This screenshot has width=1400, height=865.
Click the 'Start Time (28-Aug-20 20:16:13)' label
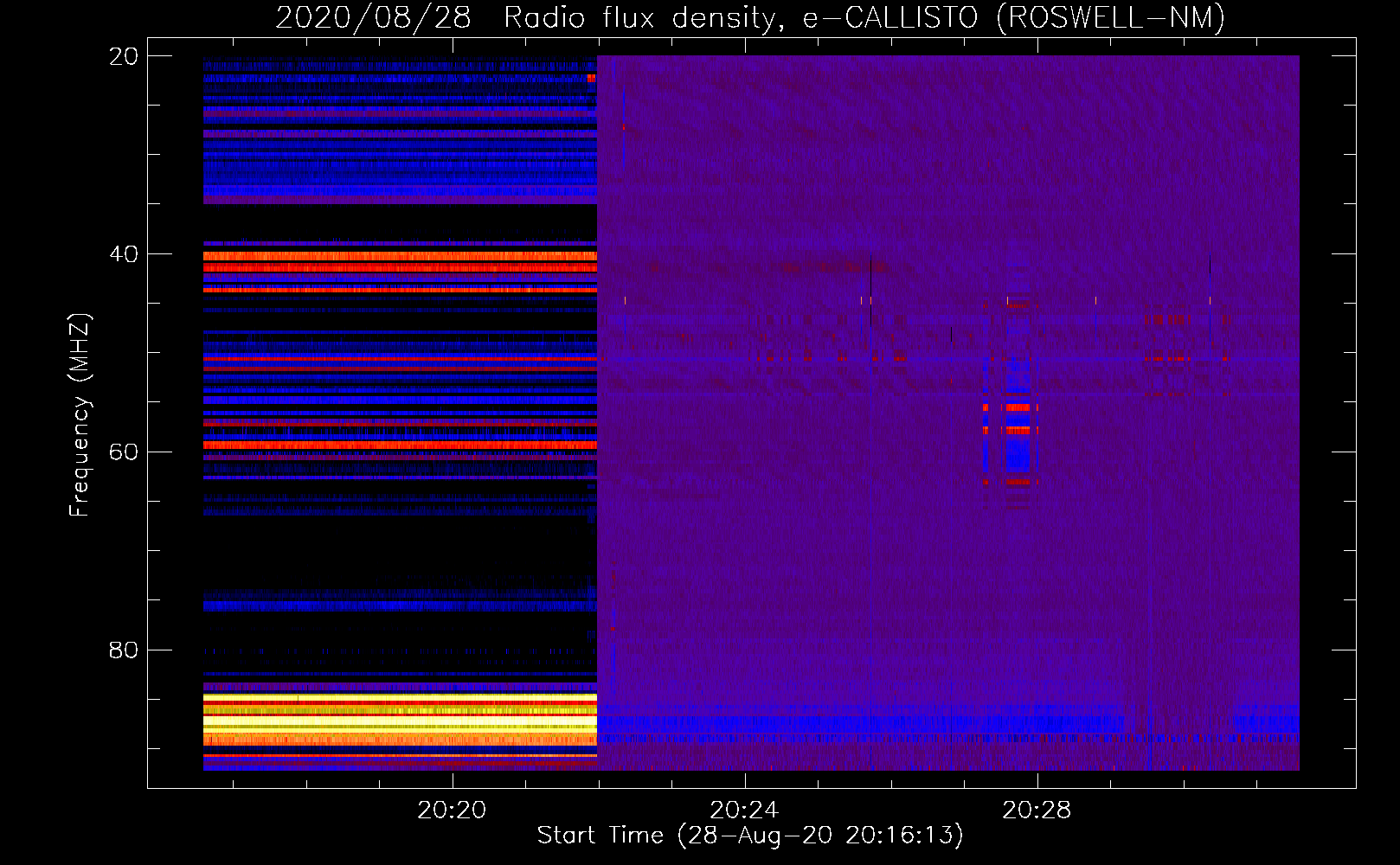tap(750, 836)
